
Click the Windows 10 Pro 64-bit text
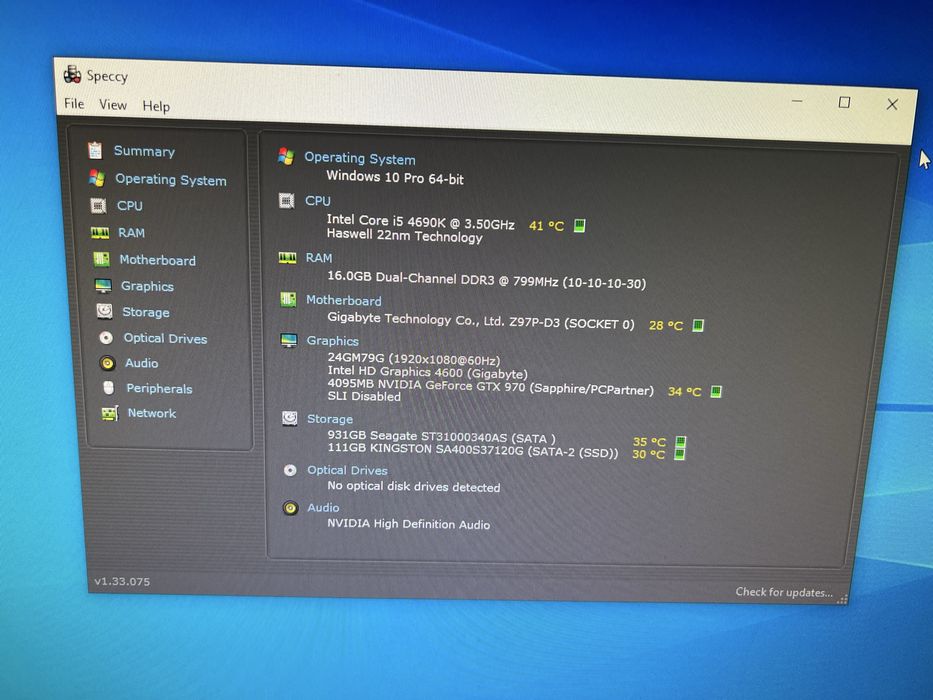coord(395,177)
